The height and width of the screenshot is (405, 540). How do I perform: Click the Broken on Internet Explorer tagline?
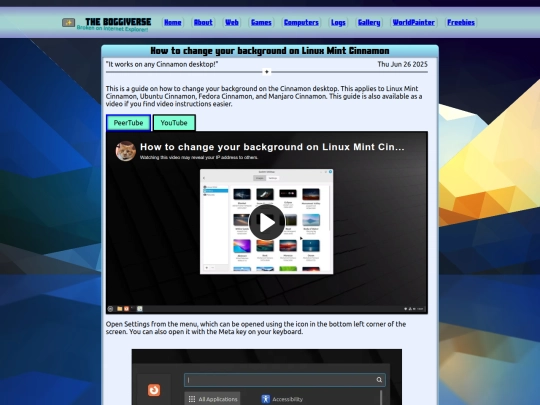(112, 29)
